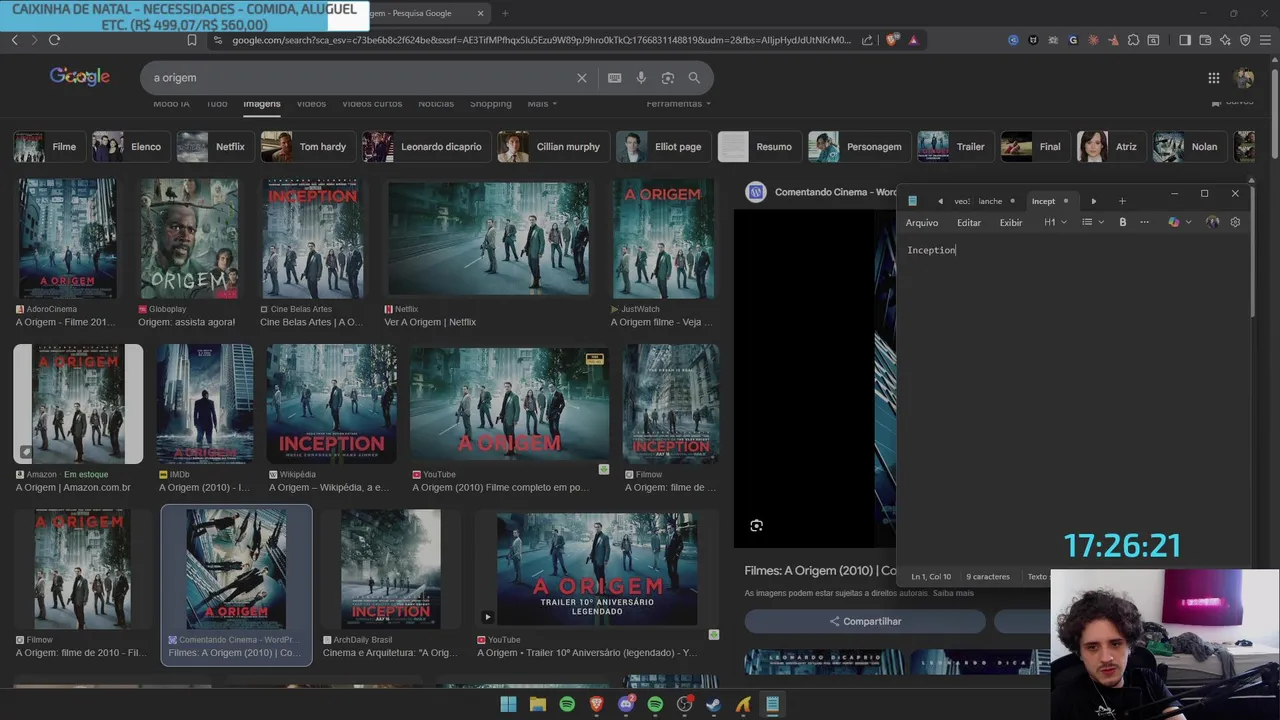The image size is (1280, 720).
Task: Open Windows Start menu
Action: tap(508, 704)
